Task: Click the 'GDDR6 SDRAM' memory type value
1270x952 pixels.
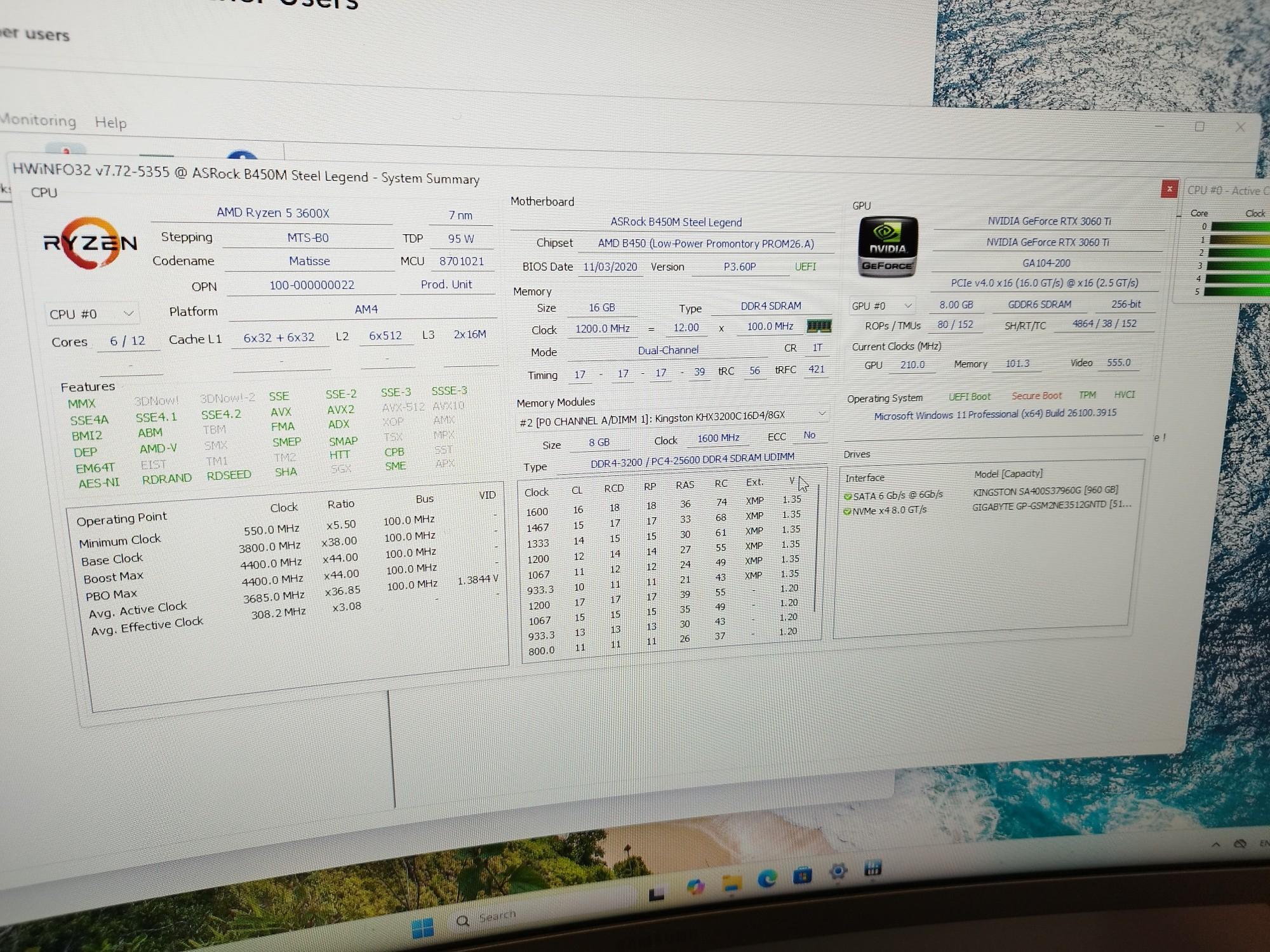Action: click(1039, 305)
